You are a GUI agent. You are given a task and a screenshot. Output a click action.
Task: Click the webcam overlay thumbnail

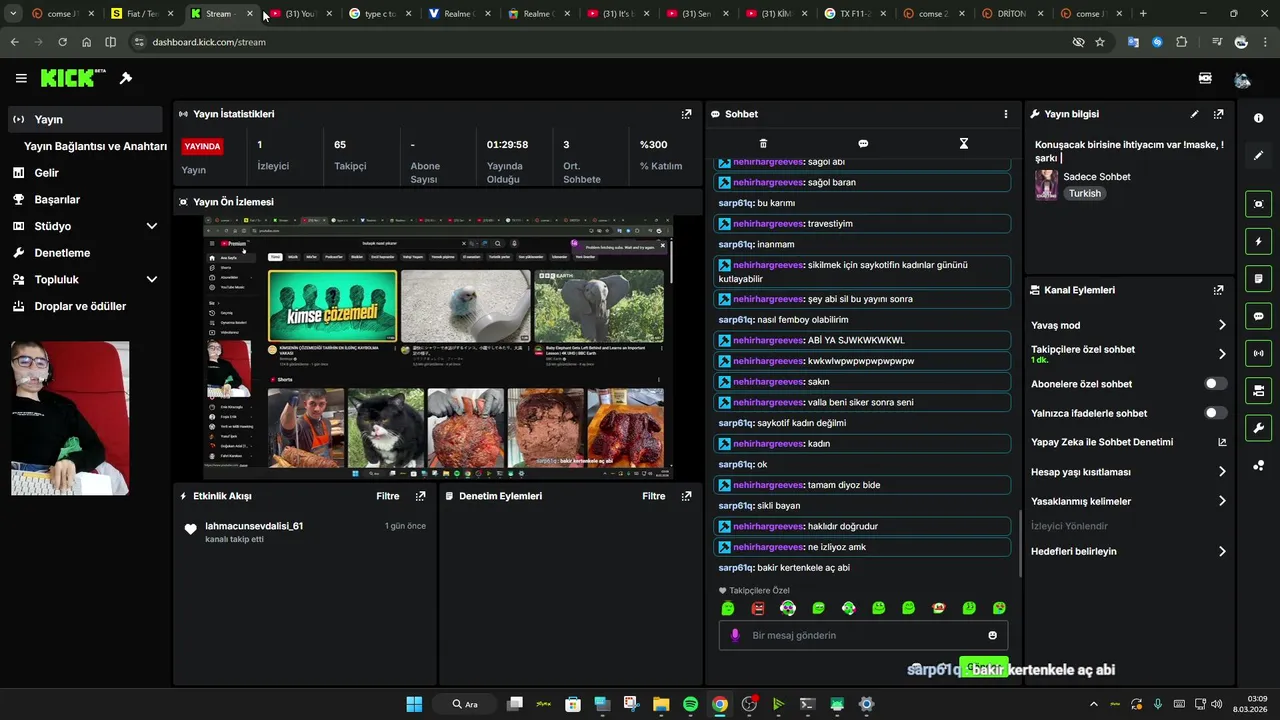[x=70, y=418]
